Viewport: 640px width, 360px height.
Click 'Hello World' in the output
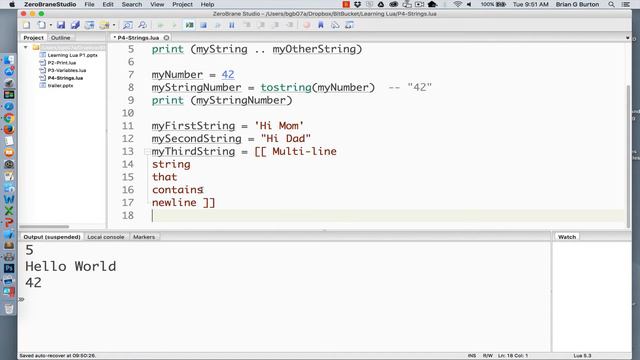point(71,266)
